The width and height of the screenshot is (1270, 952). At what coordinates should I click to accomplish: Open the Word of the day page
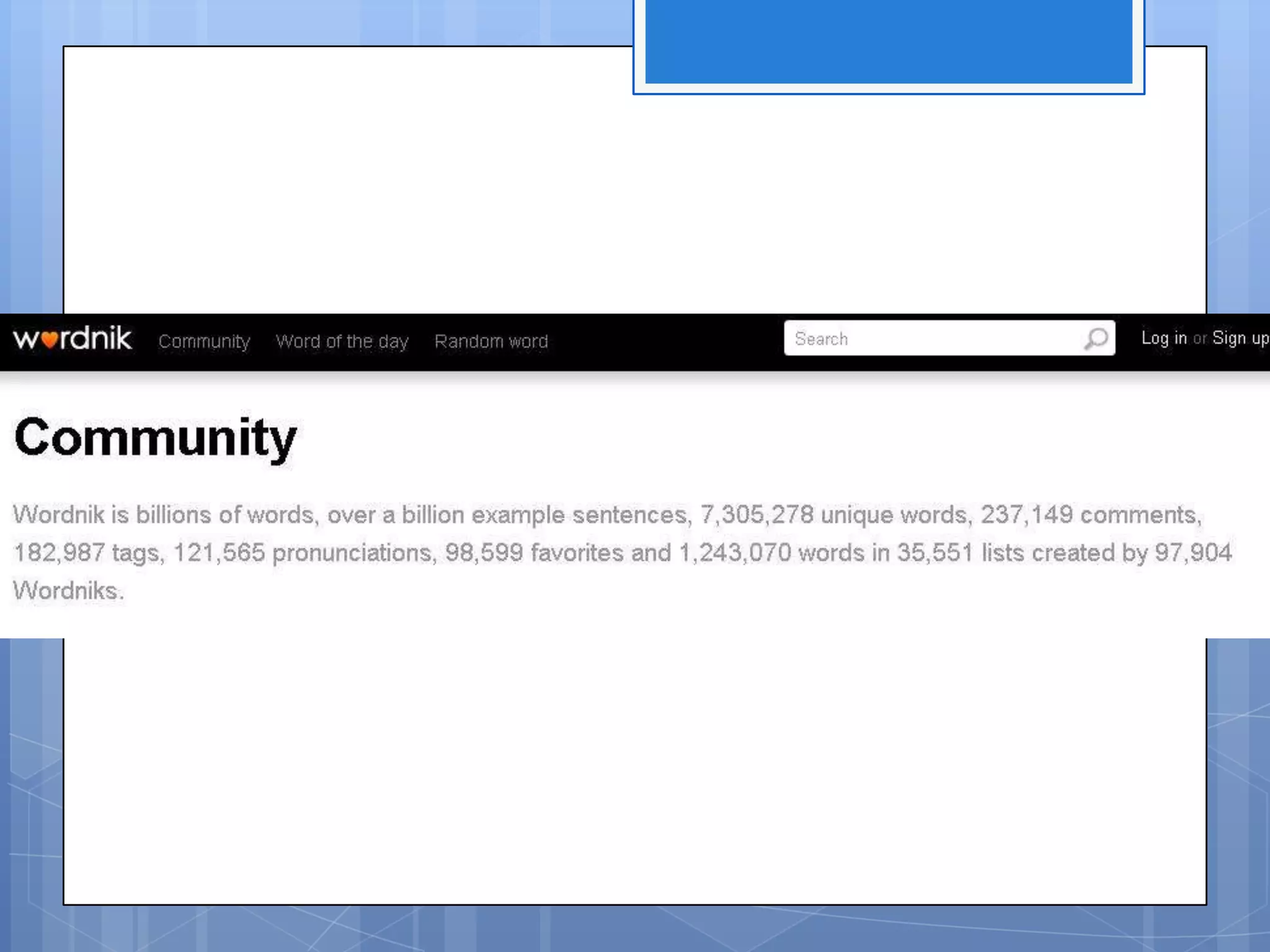[x=342, y=342]
